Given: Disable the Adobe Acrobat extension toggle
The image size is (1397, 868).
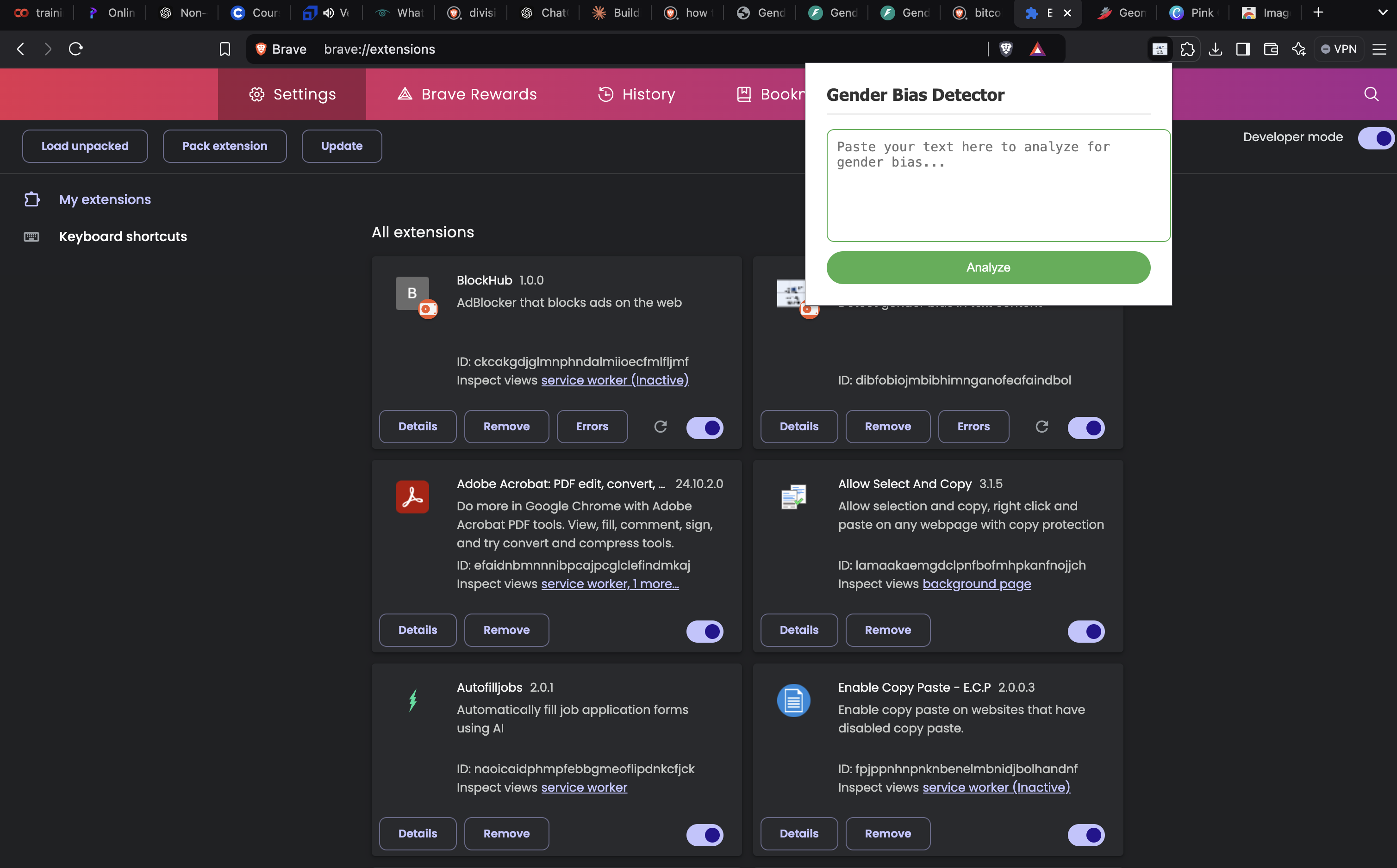Looking at the screenshot, I should (x=705, y=632).
